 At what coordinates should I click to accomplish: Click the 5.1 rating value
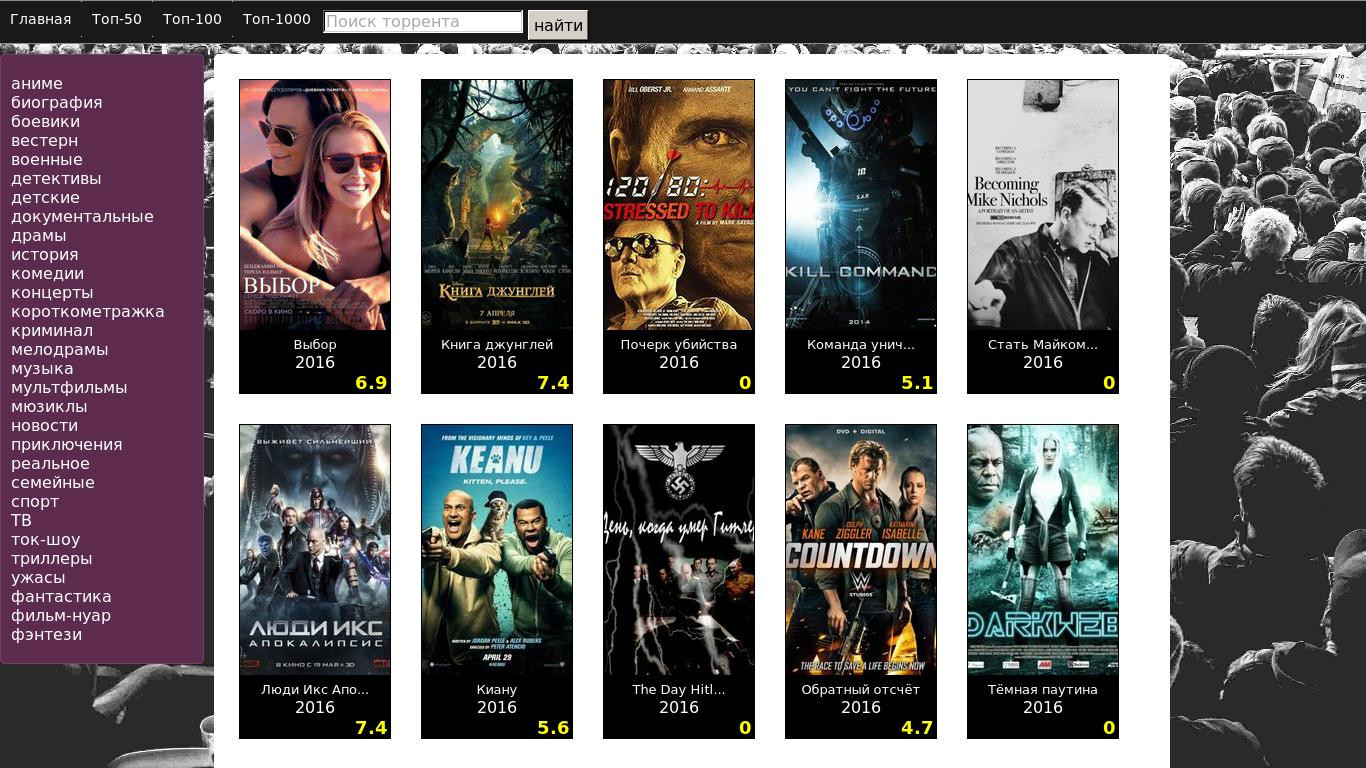pos(917,383)
